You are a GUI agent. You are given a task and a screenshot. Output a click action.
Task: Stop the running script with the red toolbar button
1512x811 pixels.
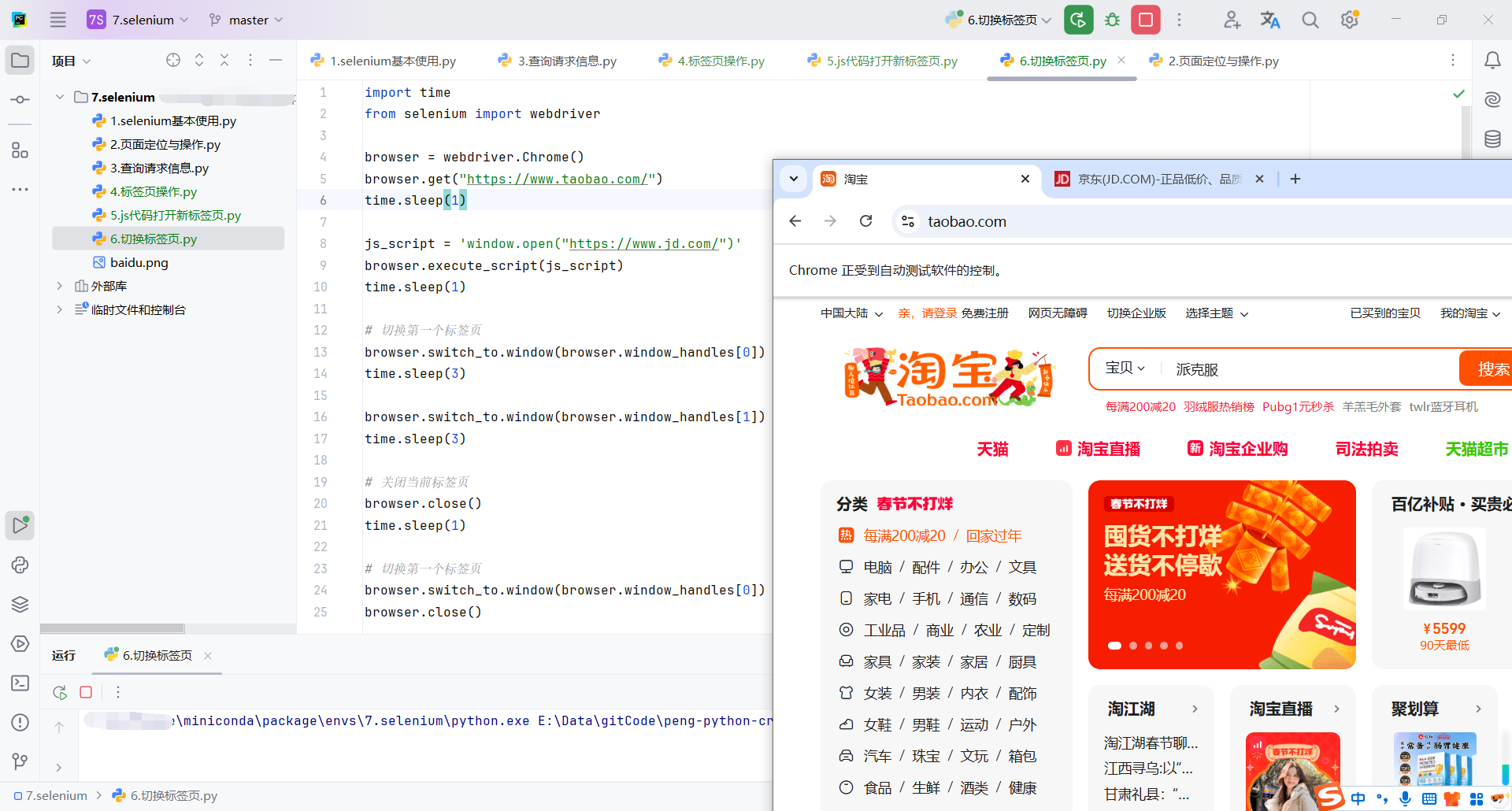[1146, 20]
